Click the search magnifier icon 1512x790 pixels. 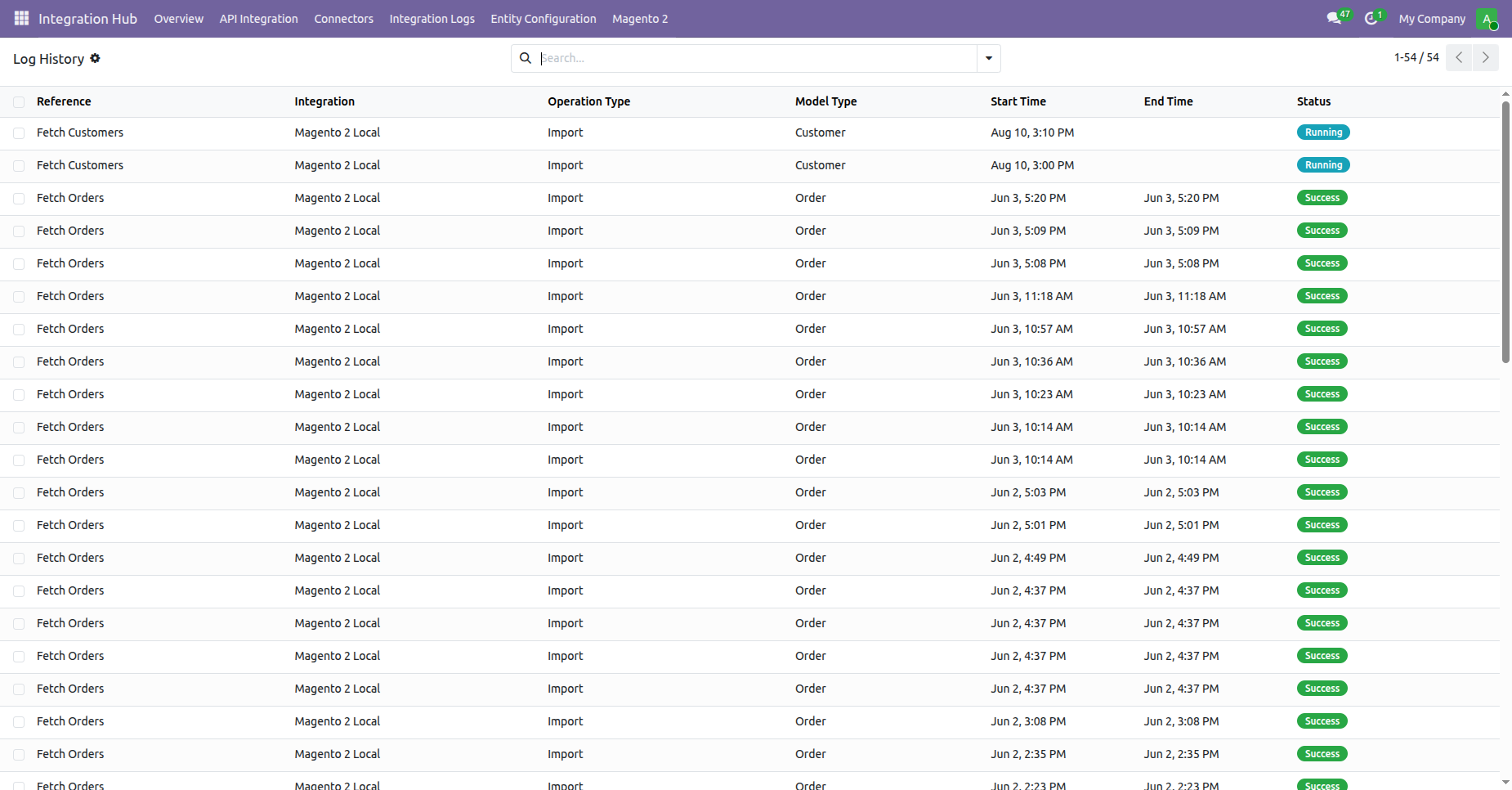tap(526, 58)
